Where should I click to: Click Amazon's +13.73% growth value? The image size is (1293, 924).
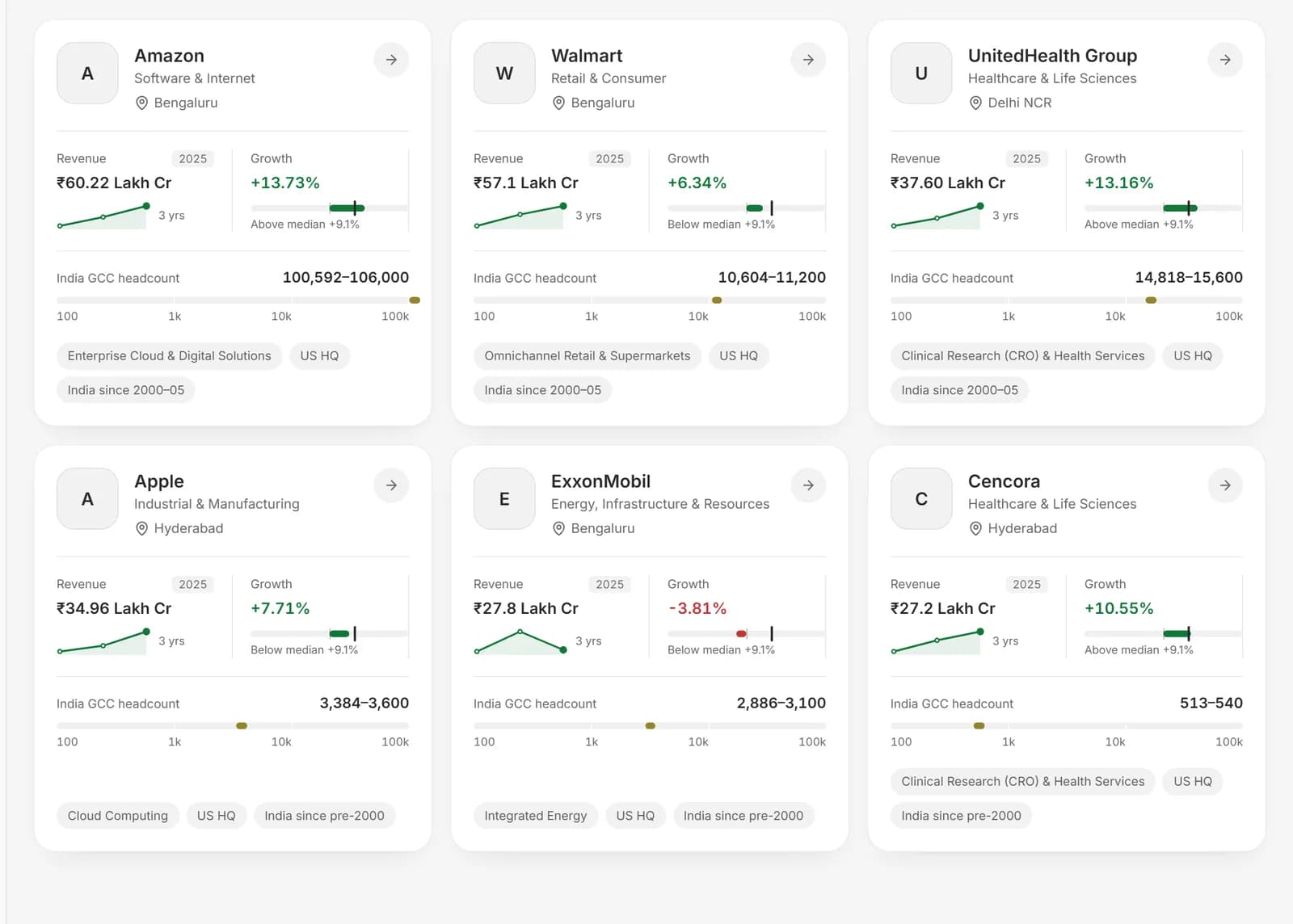click(x=285, y=183)
